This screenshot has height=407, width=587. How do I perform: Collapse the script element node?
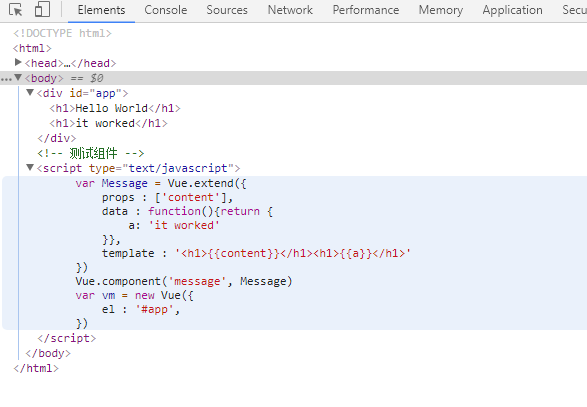[30, 167]
